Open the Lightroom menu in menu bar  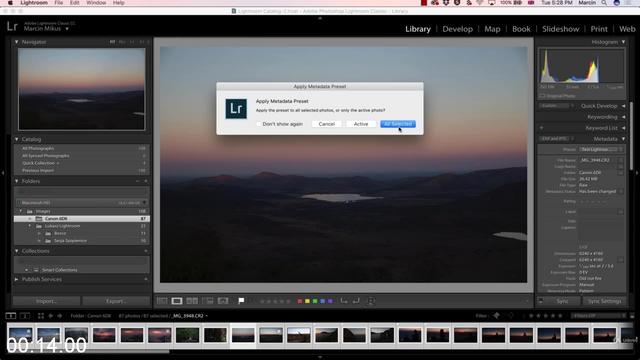(x=33, y=3)
